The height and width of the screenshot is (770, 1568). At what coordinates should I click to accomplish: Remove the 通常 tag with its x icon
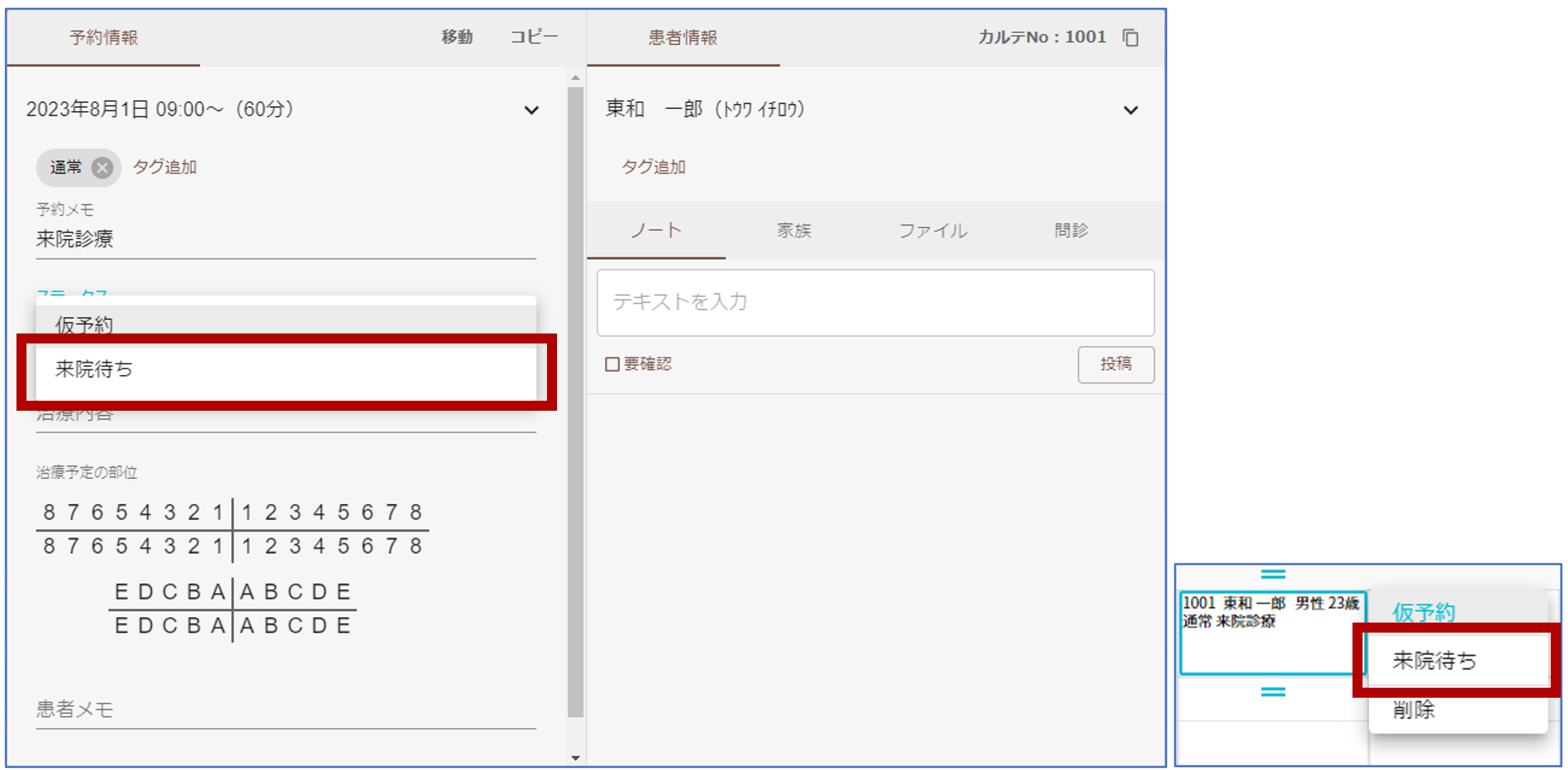(102, 167)
